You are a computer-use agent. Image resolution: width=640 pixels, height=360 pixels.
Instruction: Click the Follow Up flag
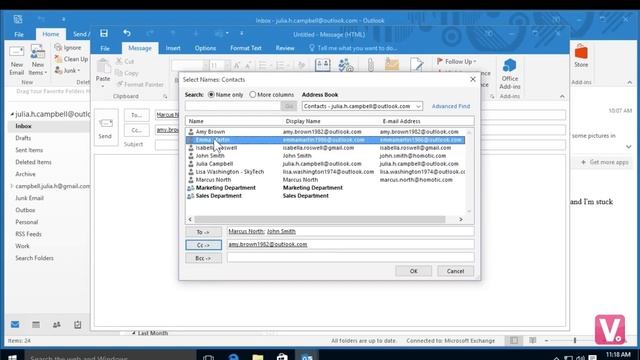pos(456,62)
